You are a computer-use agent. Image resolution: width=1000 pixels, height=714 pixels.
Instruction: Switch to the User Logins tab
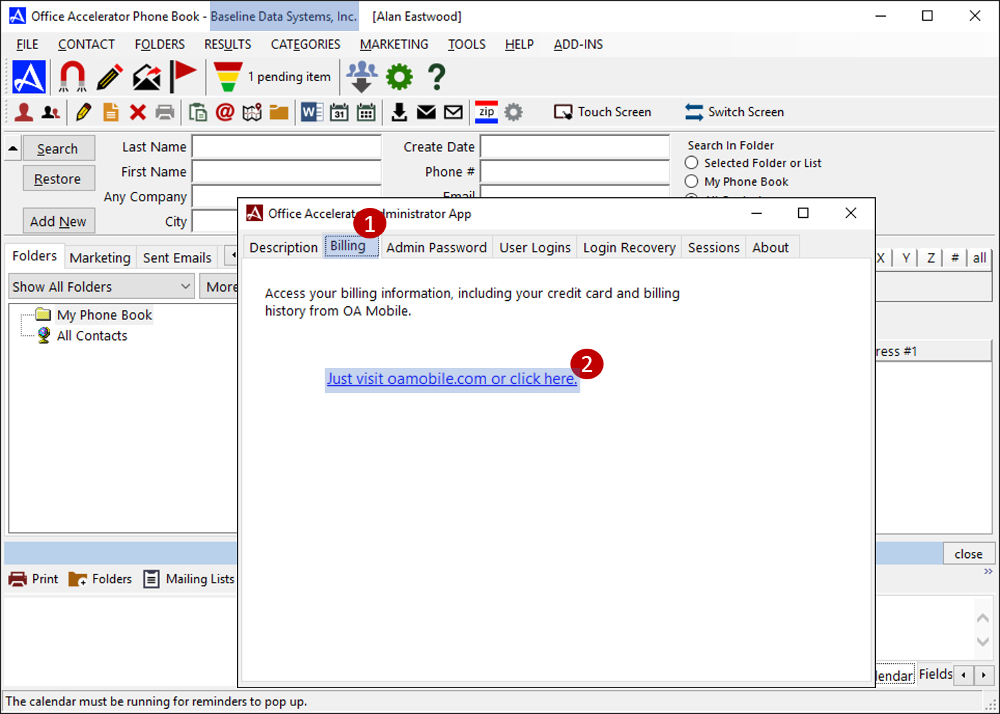pos(534,247)
